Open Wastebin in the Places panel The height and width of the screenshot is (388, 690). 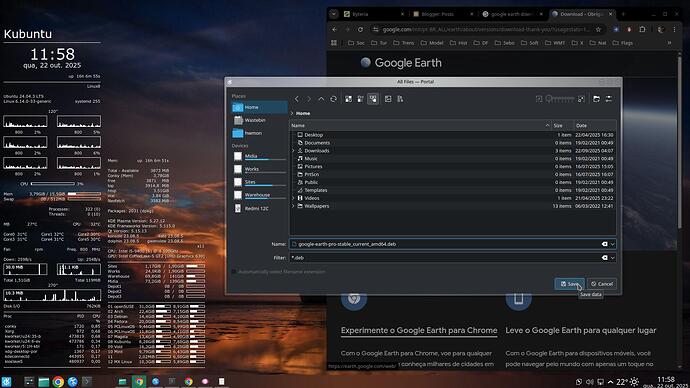(x=259, y=120)
